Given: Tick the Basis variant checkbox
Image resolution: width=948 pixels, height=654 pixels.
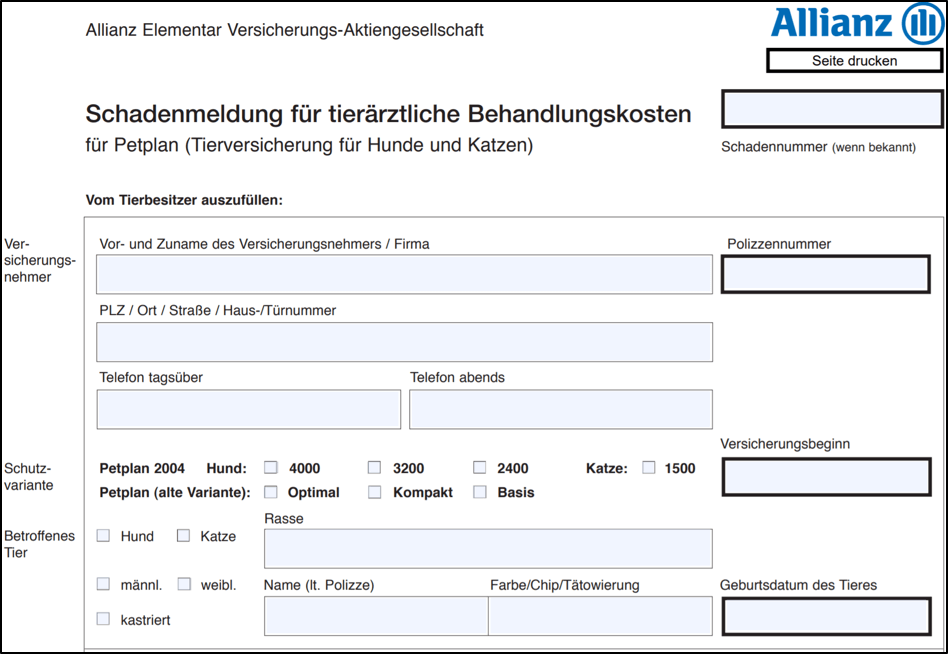Looking at the screenshot, I should pyautogui.click(x=479, y=492).
